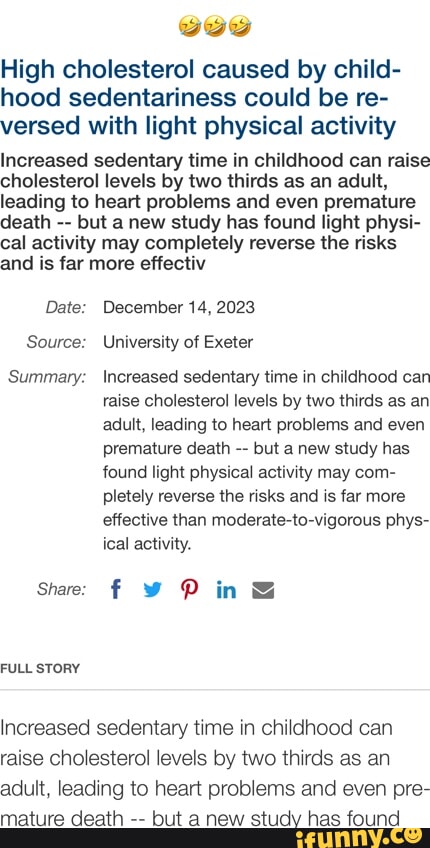The width and height of the screenshot is (430, 848).
Task: Email the article via envelope icon
Action: click(263, 591)
